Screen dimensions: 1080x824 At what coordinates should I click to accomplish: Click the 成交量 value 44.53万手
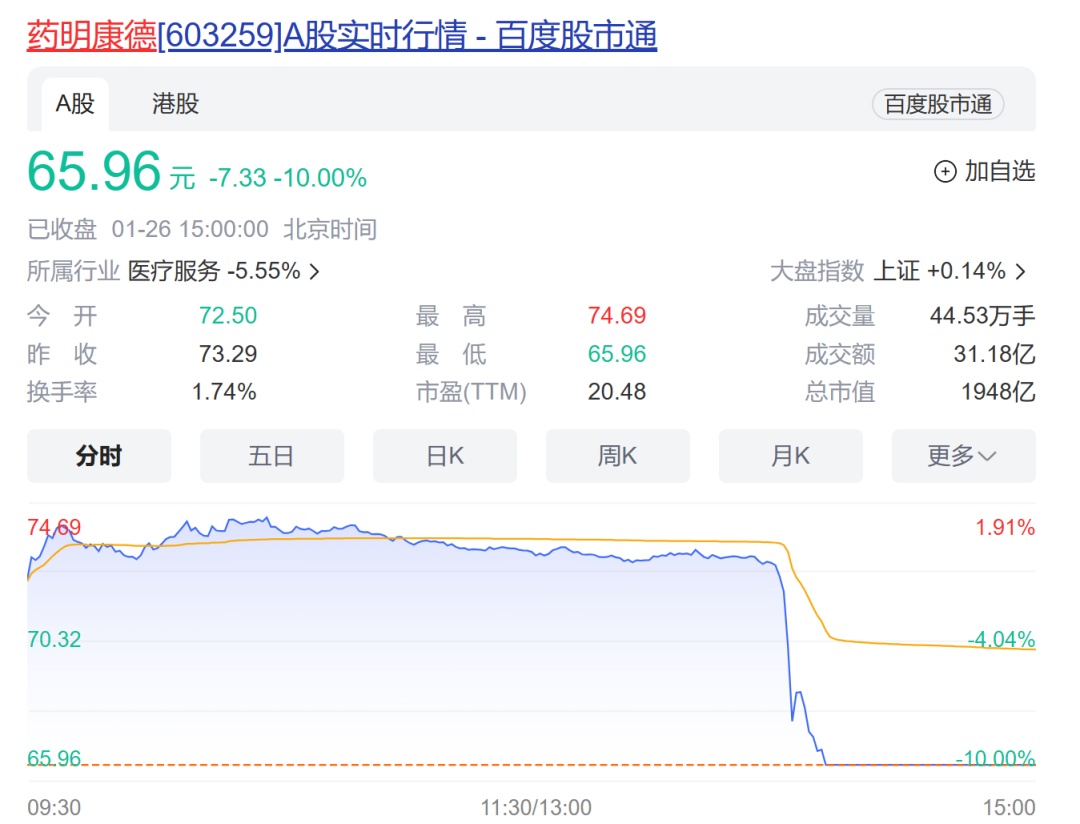click(x=982, y=316)
